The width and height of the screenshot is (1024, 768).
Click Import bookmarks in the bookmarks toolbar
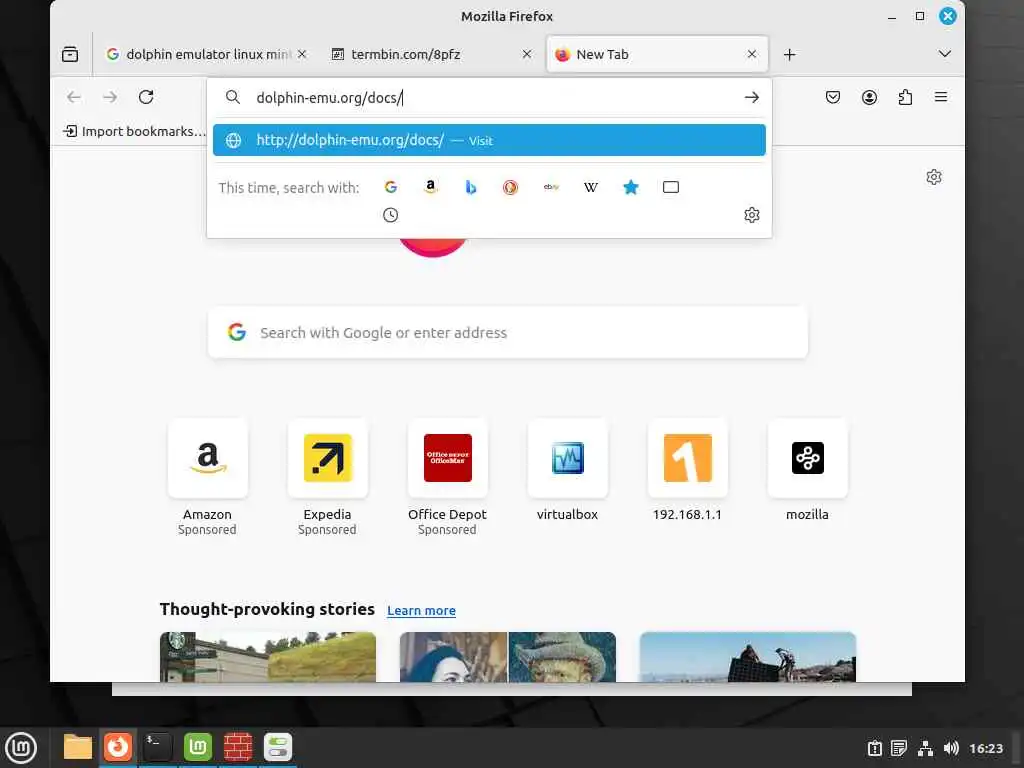134,131
